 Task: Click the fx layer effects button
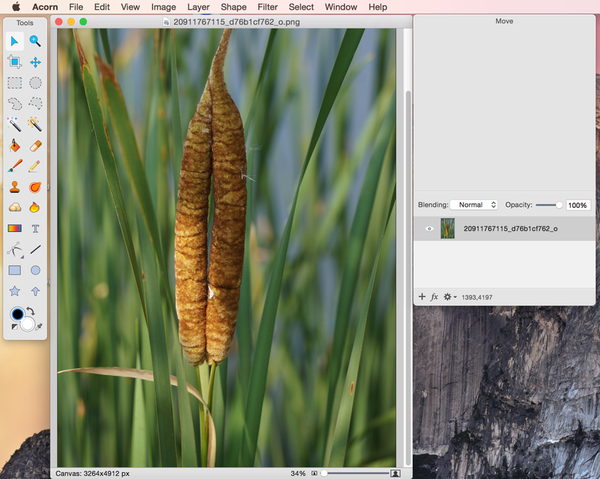coord(435,297)
